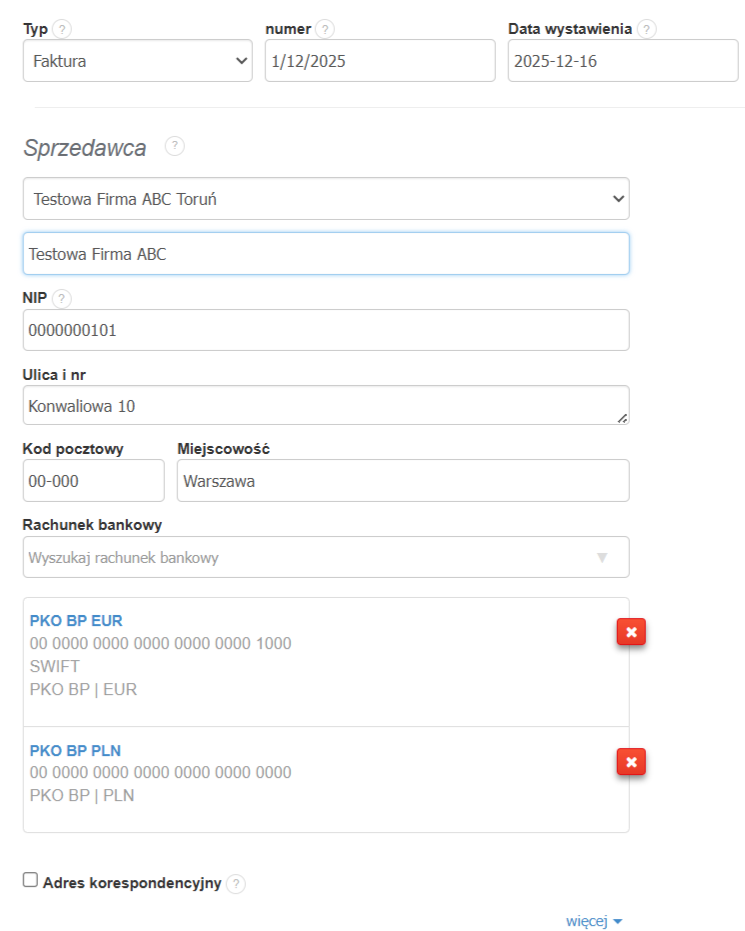Image resolution: width=745 pixels, height=931 pixels.
Task: Click help icon next to Adres korespondencyjny
Action: [x=235, y=884]
